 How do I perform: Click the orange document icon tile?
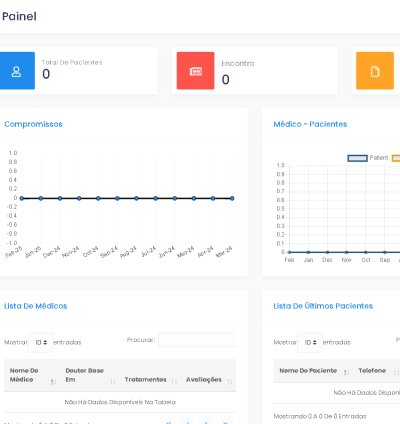(375, 71)
